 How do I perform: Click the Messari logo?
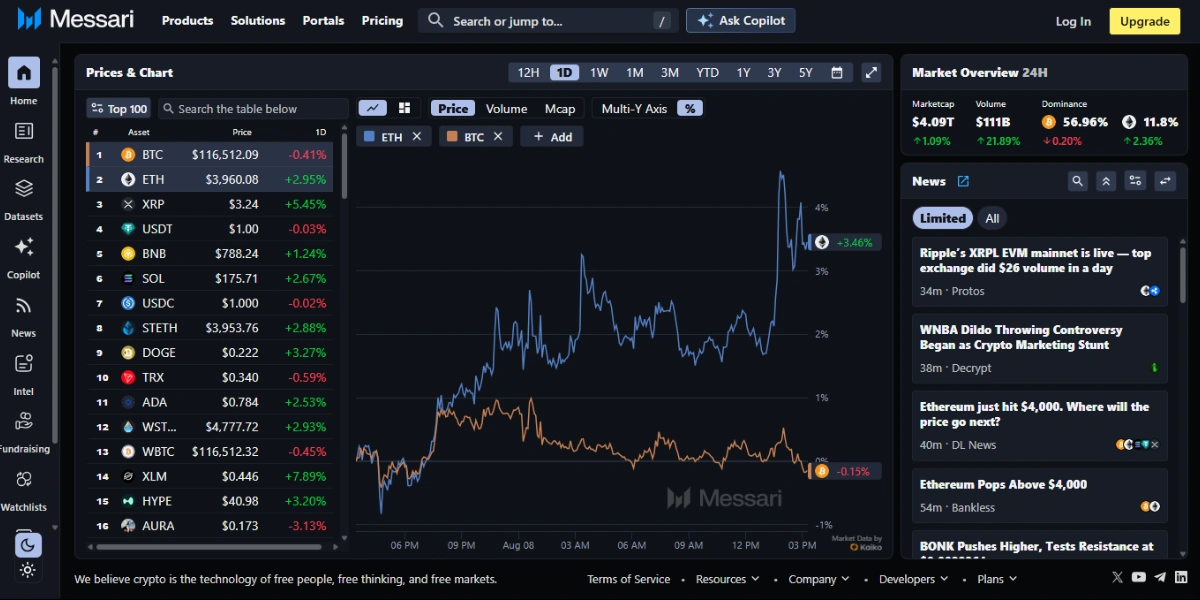pos(76,19)
